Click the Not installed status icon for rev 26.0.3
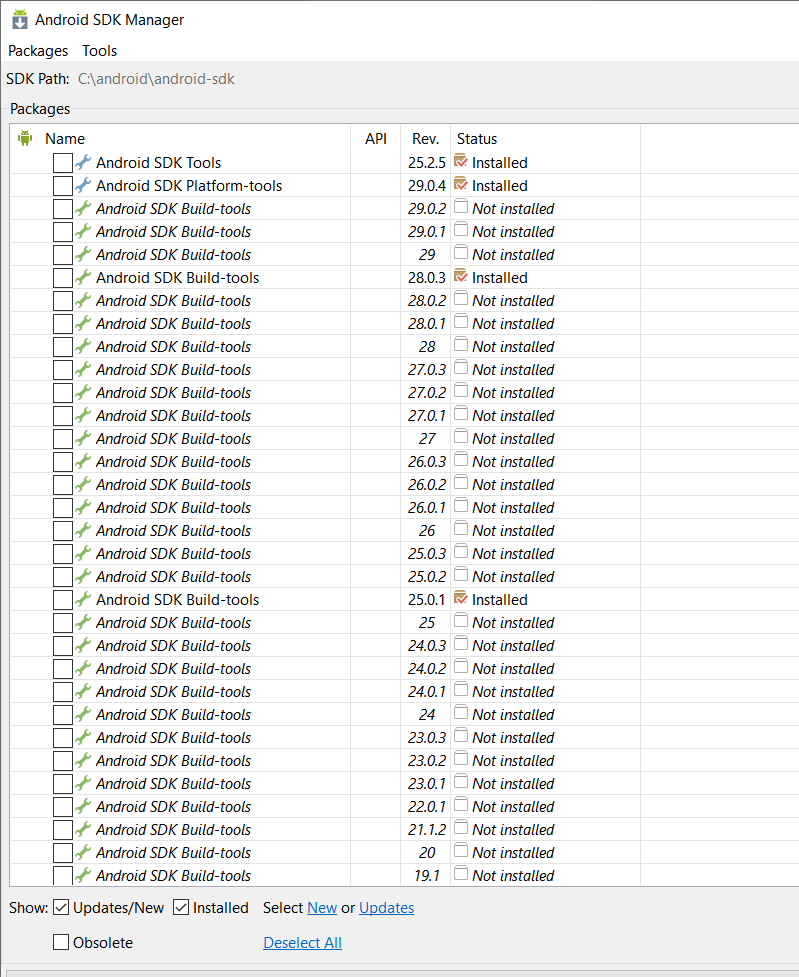Screen dimensions: 799x977 click(x=461, y=460)
